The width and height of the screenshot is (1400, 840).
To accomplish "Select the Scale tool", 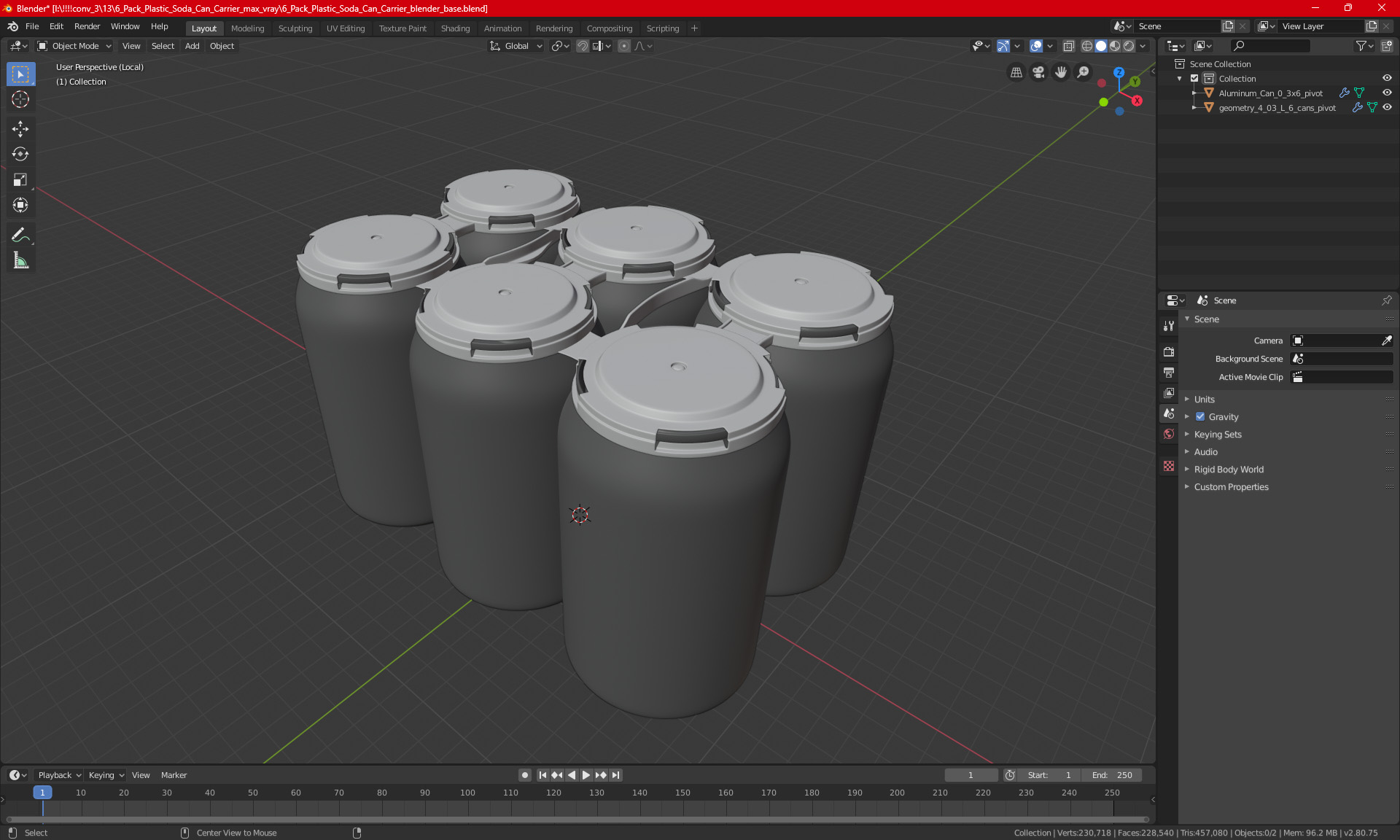I will click(x=20, y=179).
